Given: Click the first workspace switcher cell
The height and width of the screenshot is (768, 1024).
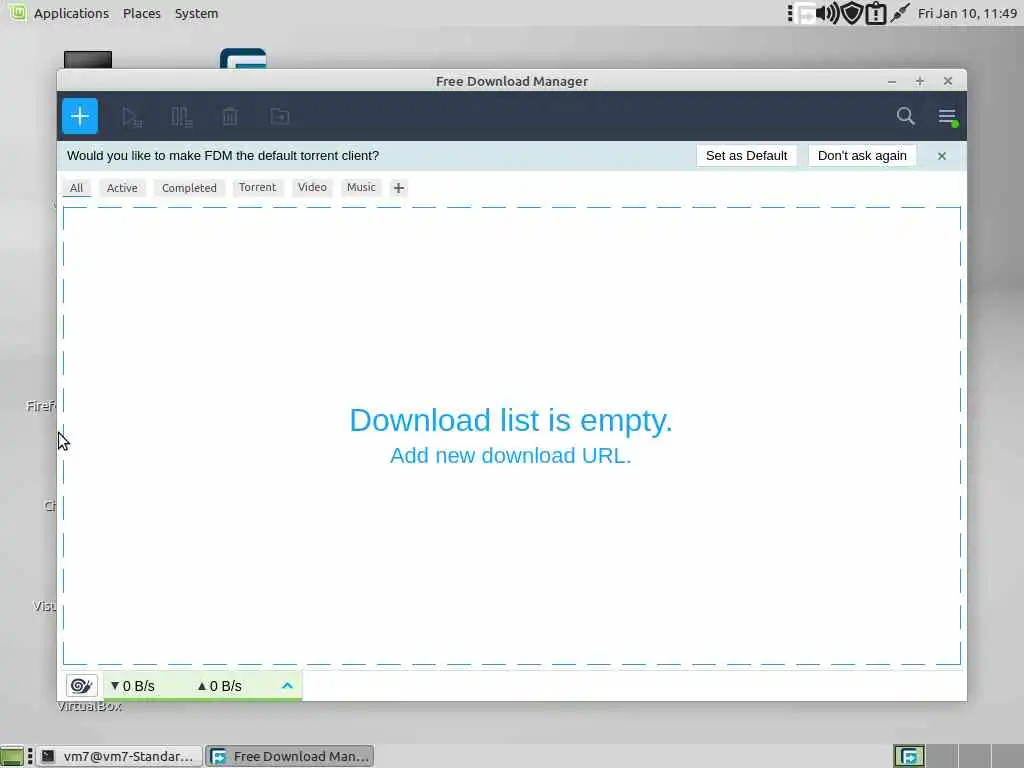Looking at the screenshot, I should [x=909, y=756].
